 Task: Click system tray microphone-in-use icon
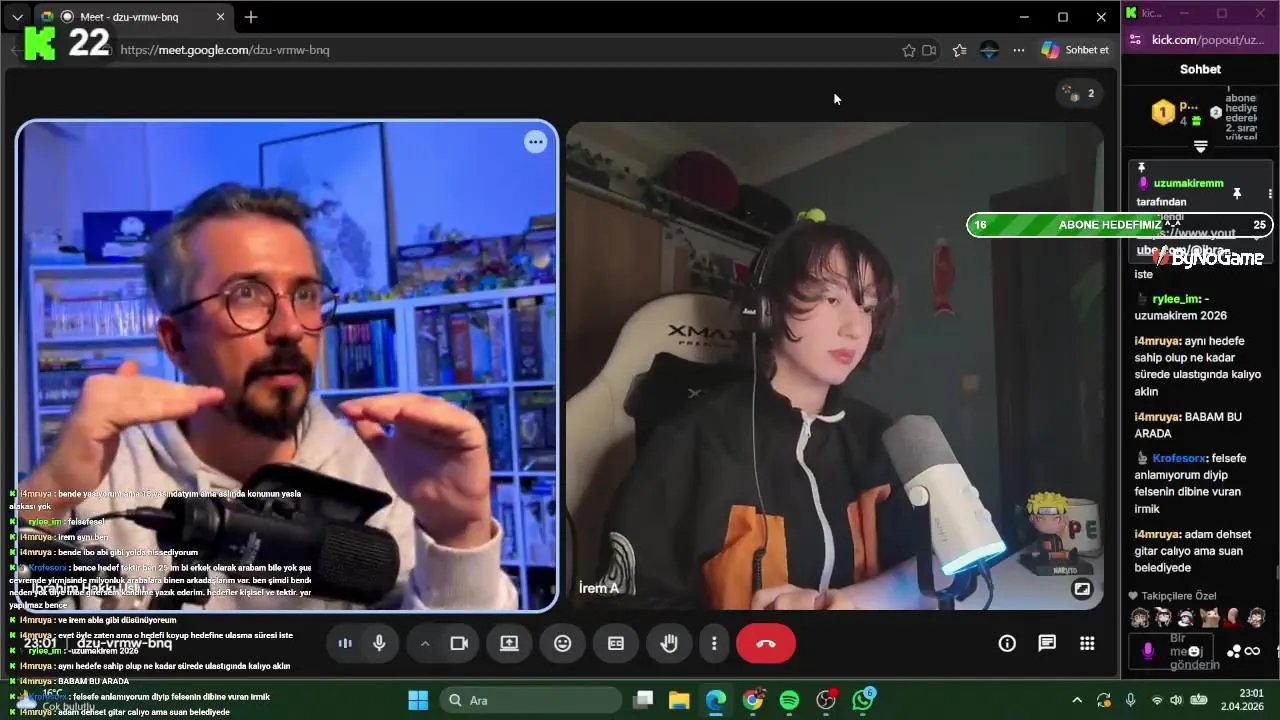tap(1130, 700)
